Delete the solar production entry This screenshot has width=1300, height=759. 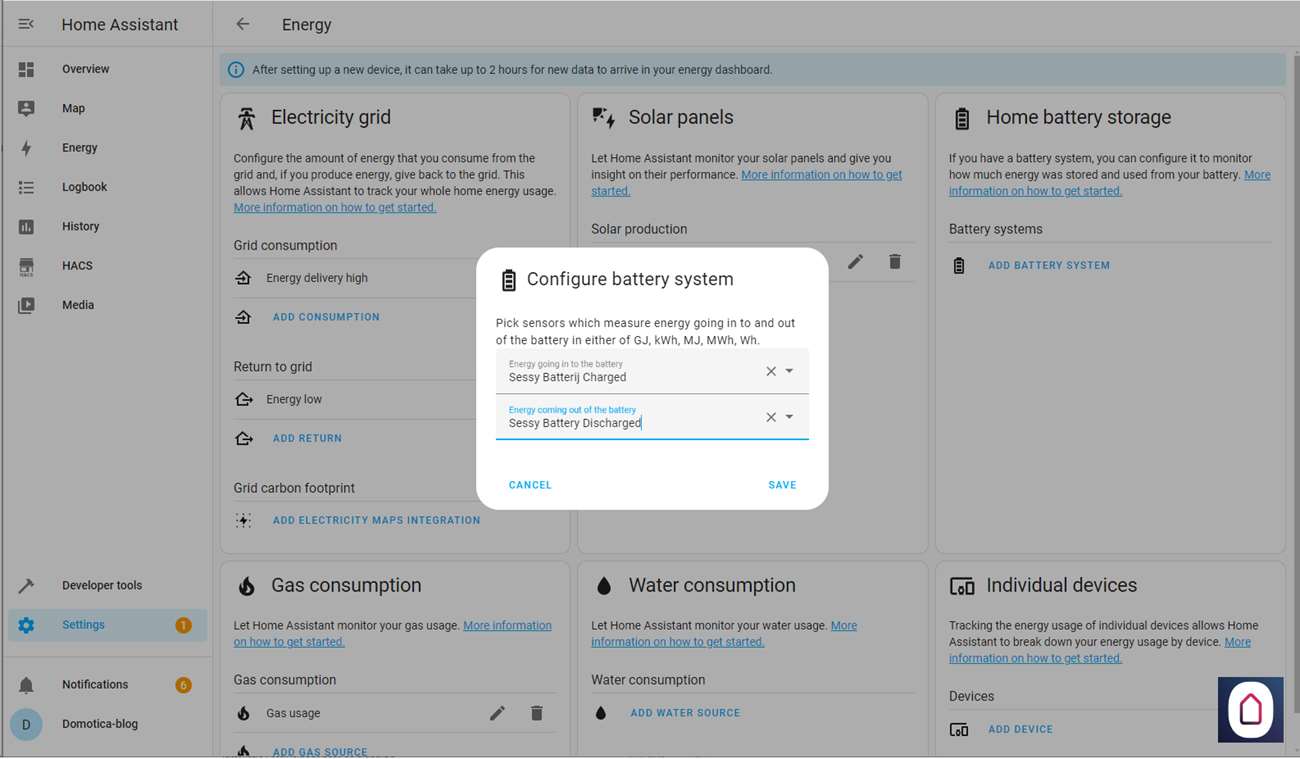point(895,262)
